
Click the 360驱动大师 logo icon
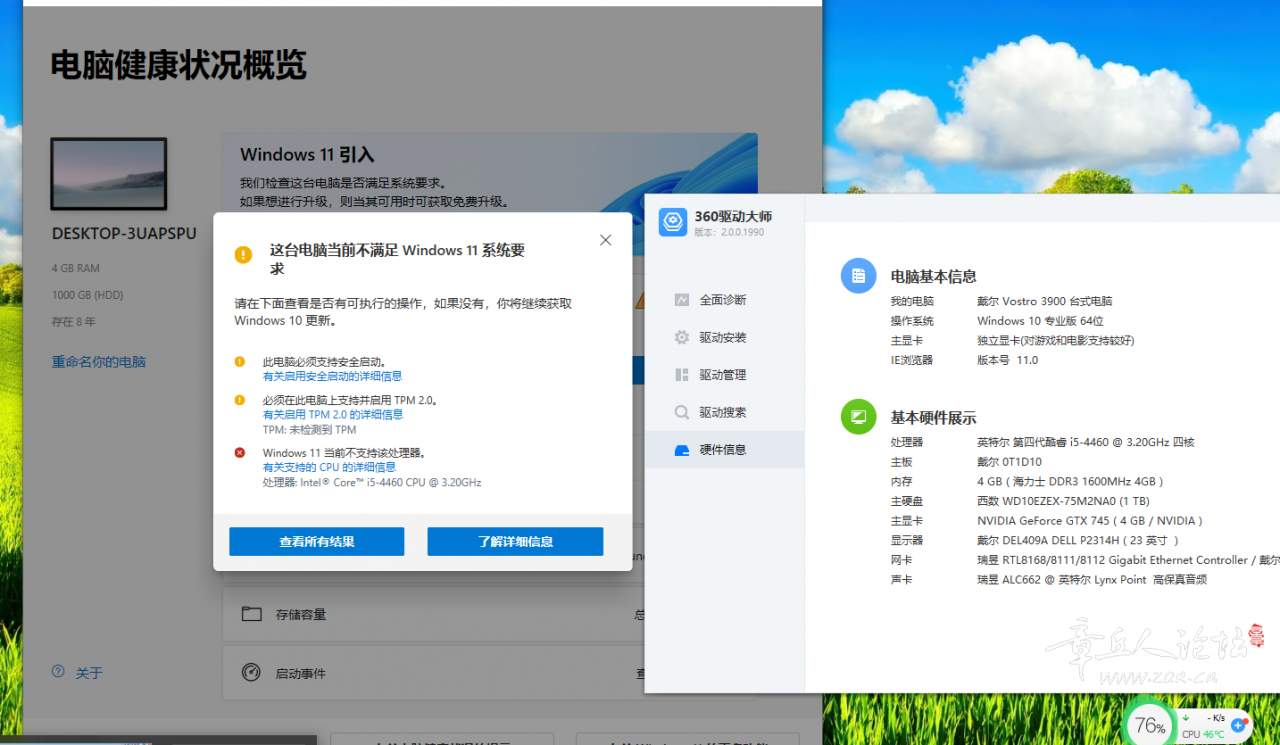673,222
